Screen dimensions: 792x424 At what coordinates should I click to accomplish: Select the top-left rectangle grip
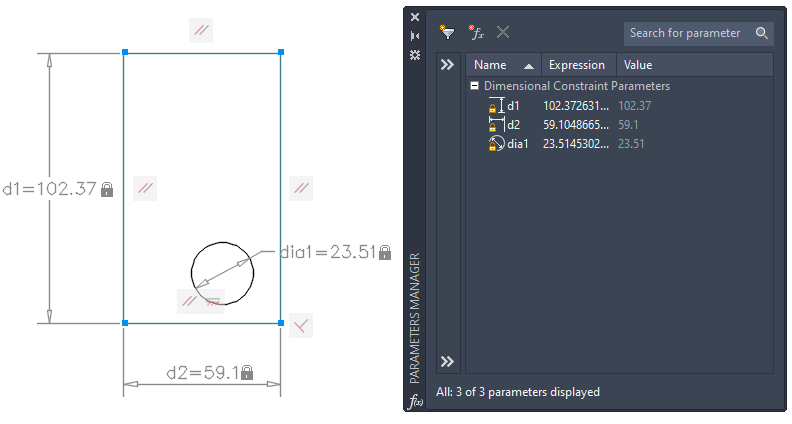(125, 52)
